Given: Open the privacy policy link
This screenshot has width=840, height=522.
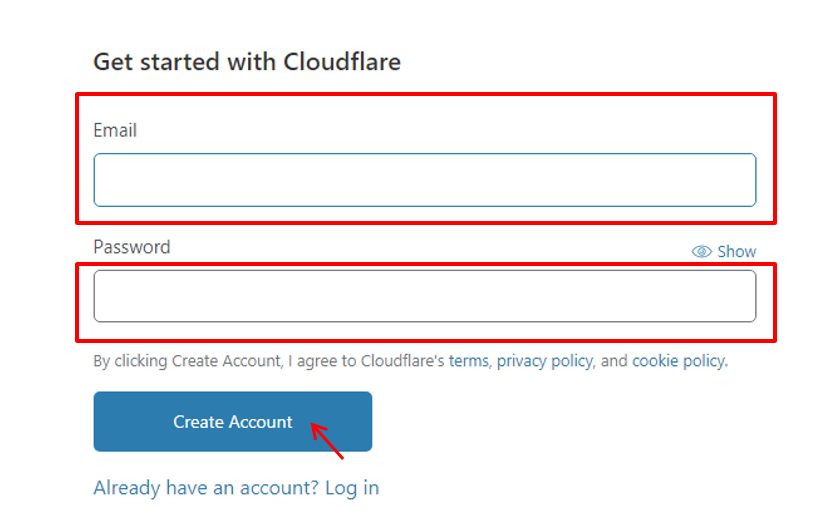Looking at the screenshot, I should [544, 361].
